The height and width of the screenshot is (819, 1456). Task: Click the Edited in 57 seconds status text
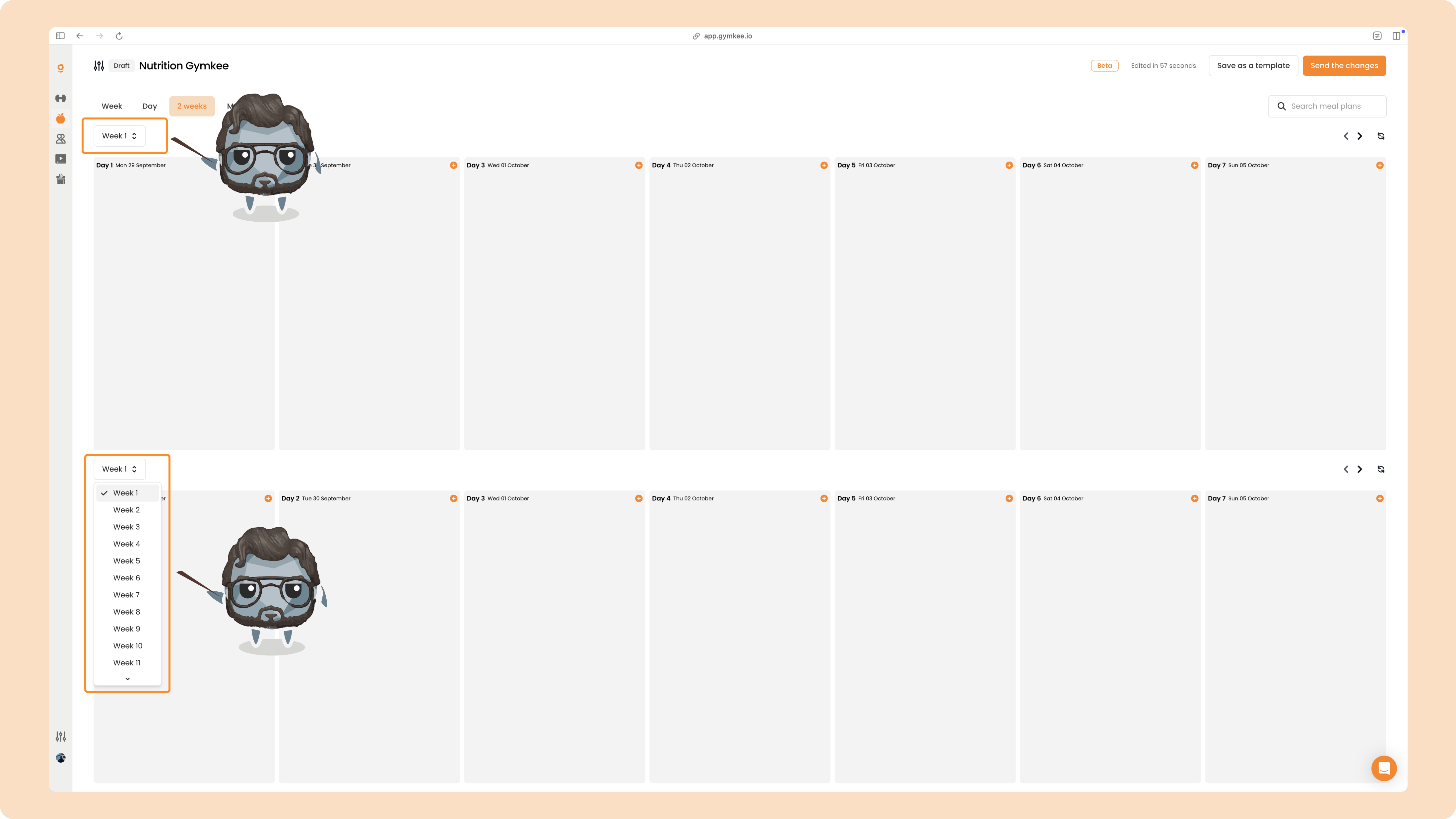pos(1163,66)
